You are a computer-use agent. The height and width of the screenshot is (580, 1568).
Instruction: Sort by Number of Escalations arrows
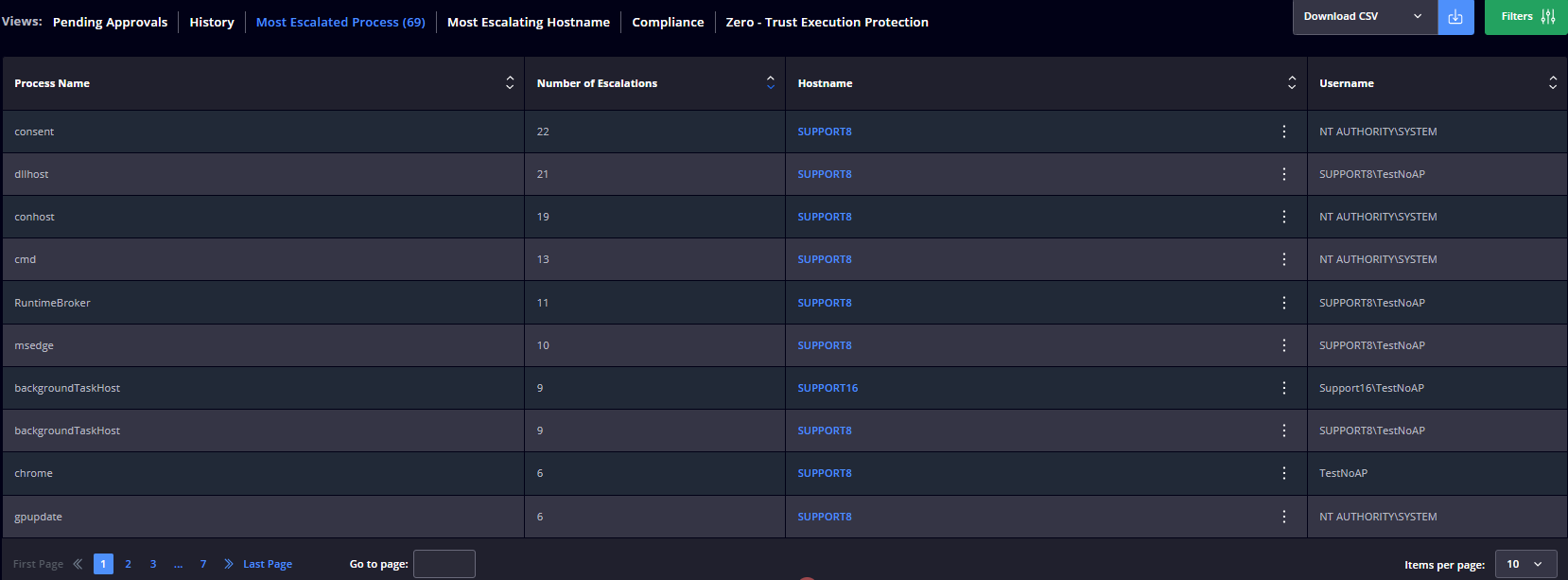point(771,83)
